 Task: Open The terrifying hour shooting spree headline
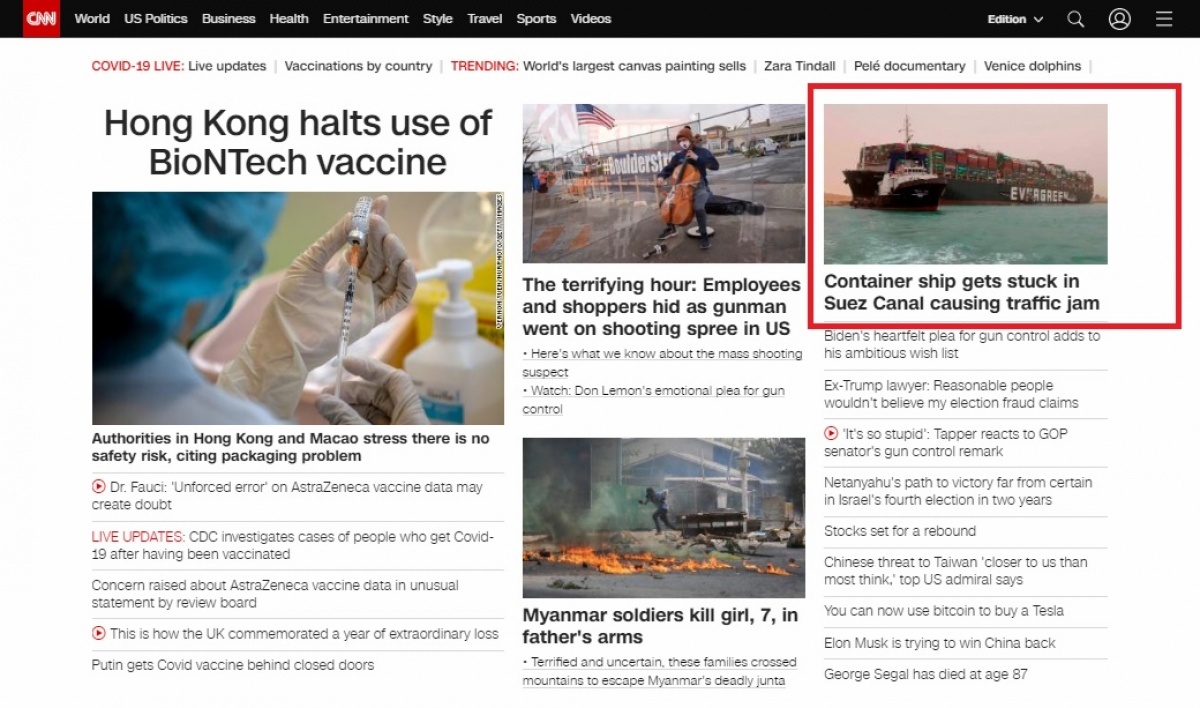[x=662, y=307]
